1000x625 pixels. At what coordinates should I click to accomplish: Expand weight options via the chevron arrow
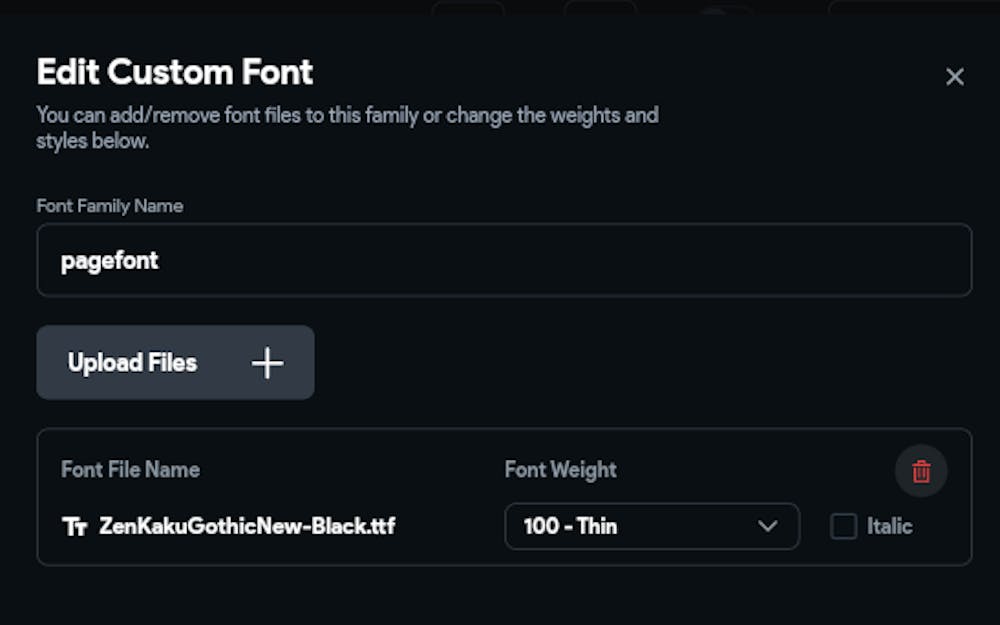[x=768, y=526]
